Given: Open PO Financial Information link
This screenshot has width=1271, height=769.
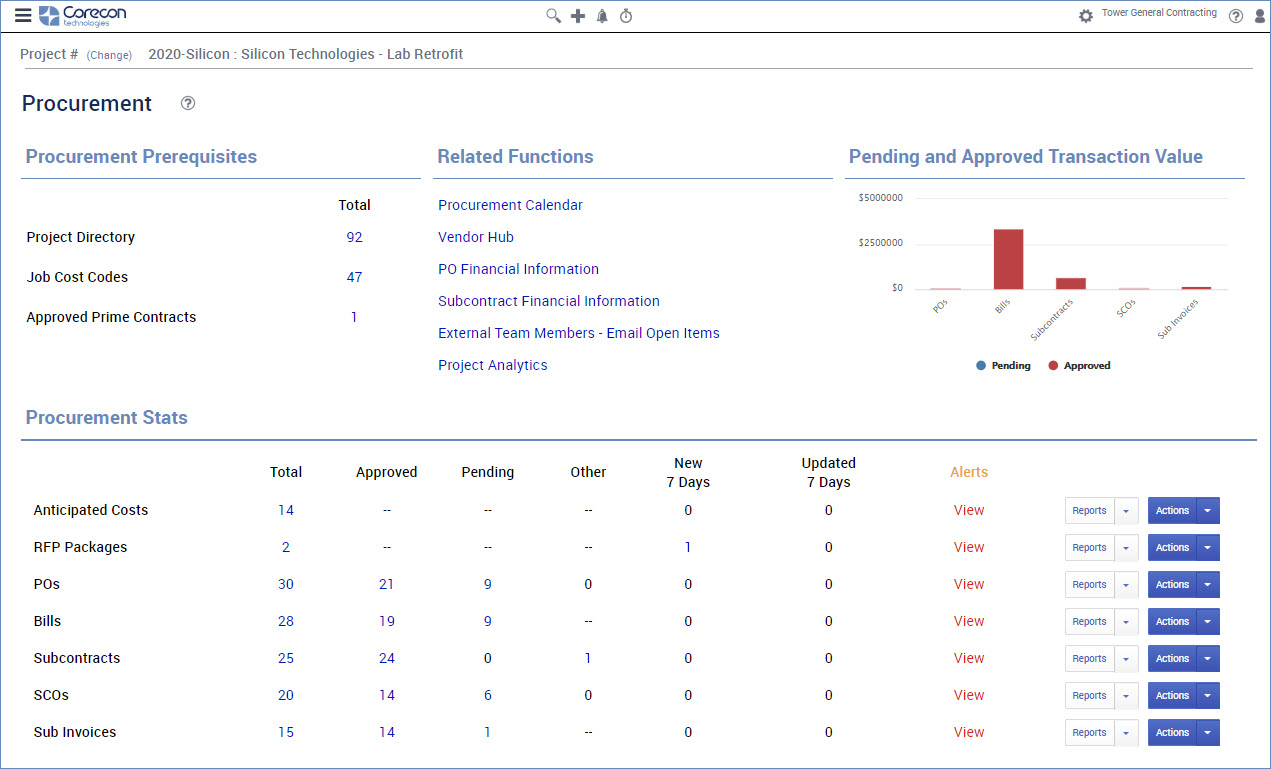Looking at the screenshot, I should [518, 269].
